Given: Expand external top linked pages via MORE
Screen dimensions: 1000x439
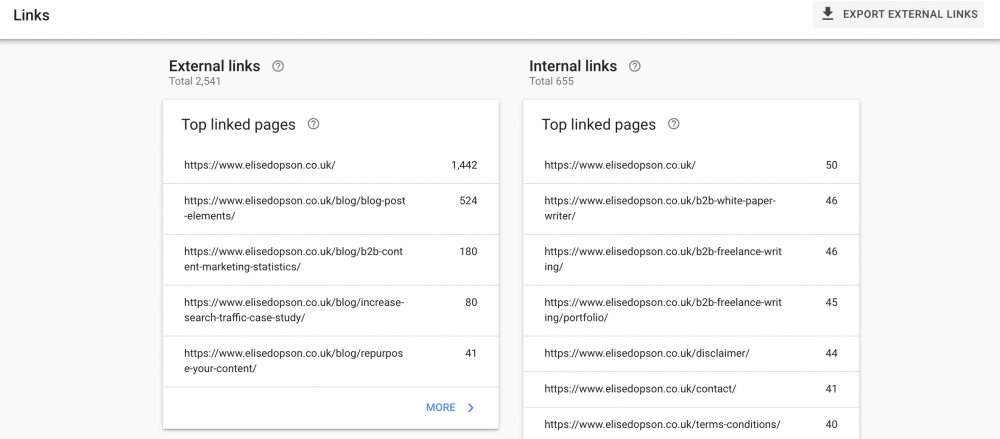Looking at the screenshot, I should [x=440, y=407].
